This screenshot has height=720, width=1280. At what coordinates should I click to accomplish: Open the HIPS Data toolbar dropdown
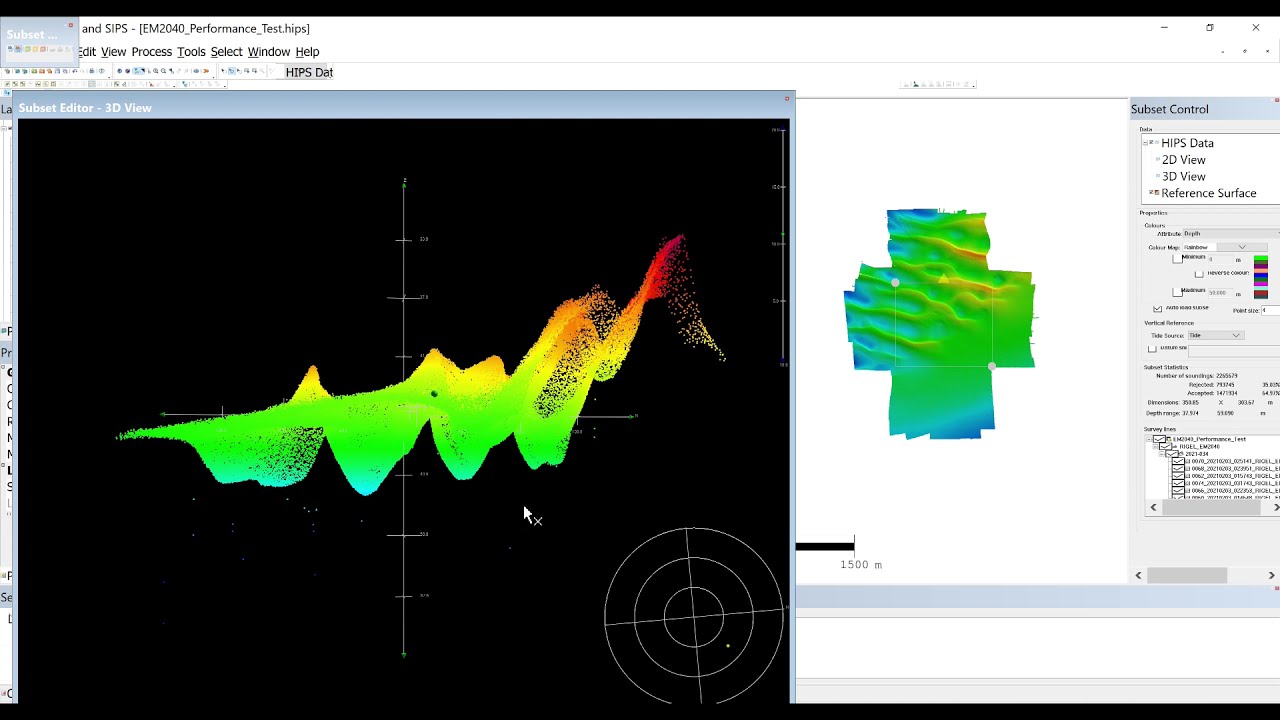(309, 72)
